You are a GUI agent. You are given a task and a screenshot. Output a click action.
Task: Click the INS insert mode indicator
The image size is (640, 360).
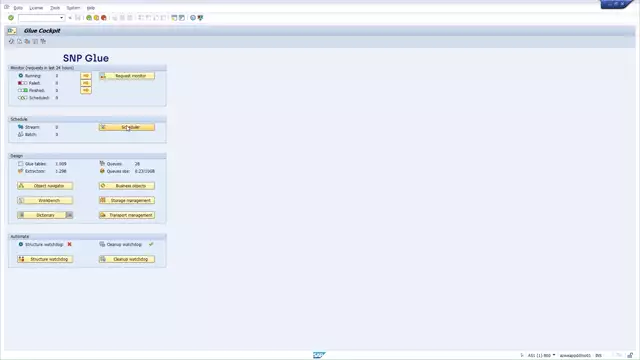coord(598,356)
